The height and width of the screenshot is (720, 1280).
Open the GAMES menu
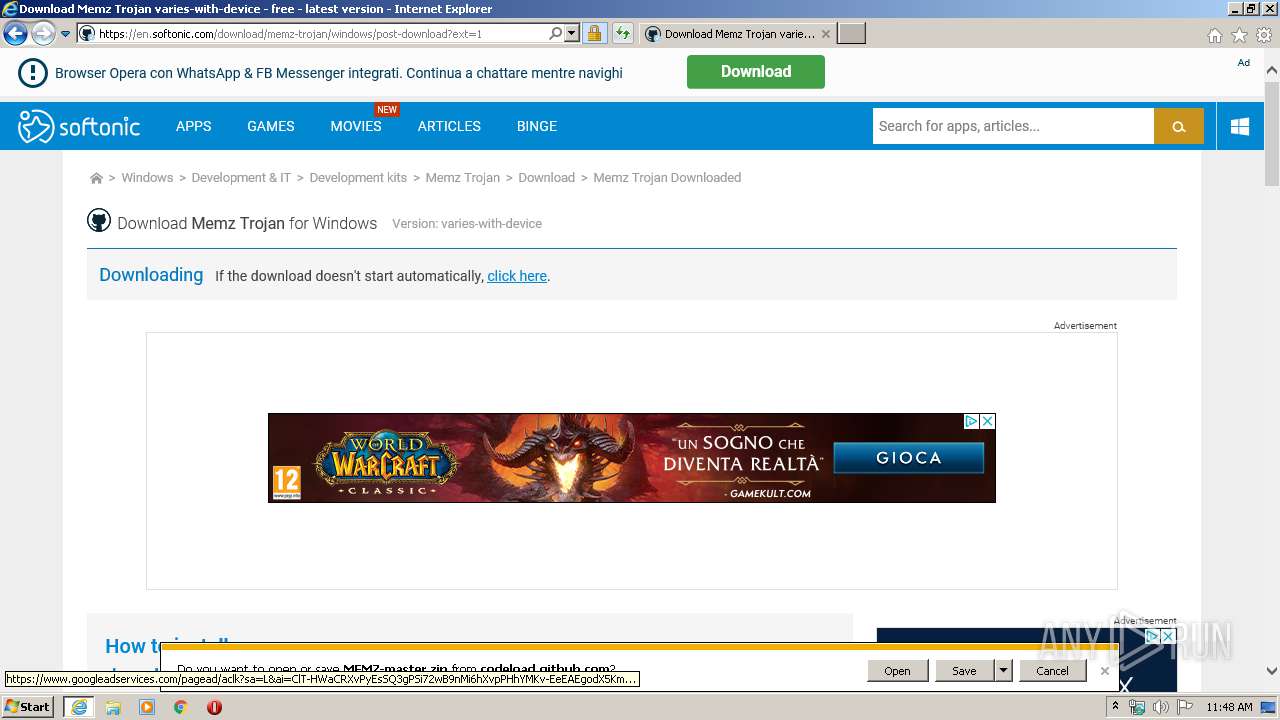click(x=271, y=126)
